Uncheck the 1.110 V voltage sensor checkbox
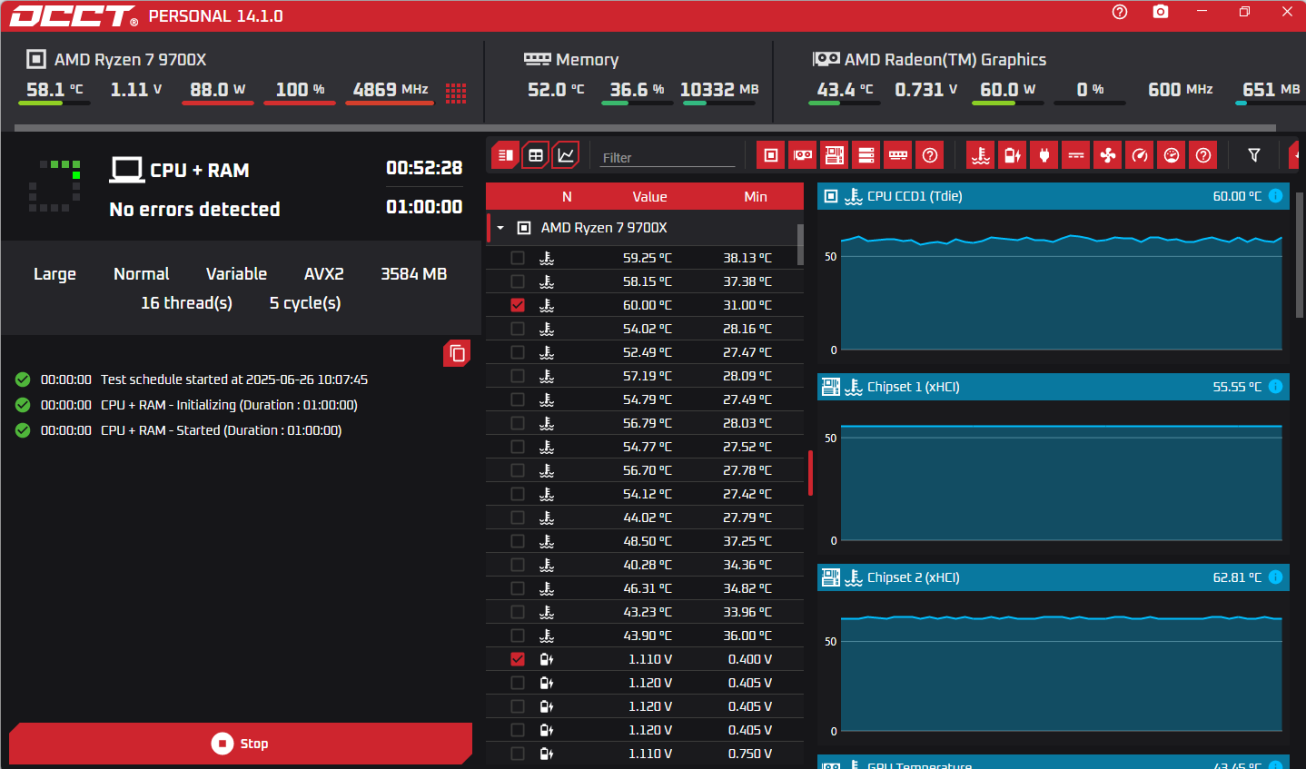The width and height of the screenshot is (1306, 769). (517, 659)
